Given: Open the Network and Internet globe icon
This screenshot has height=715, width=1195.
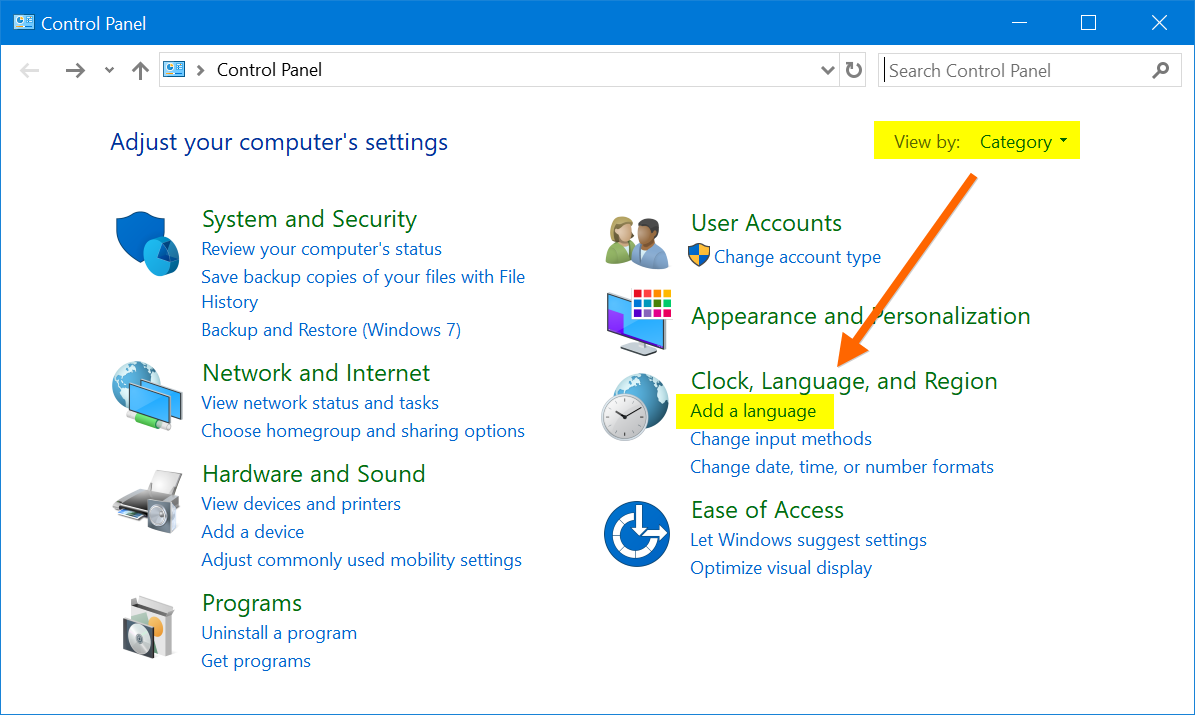Looking at the screenshot, I should click(147, 398).
